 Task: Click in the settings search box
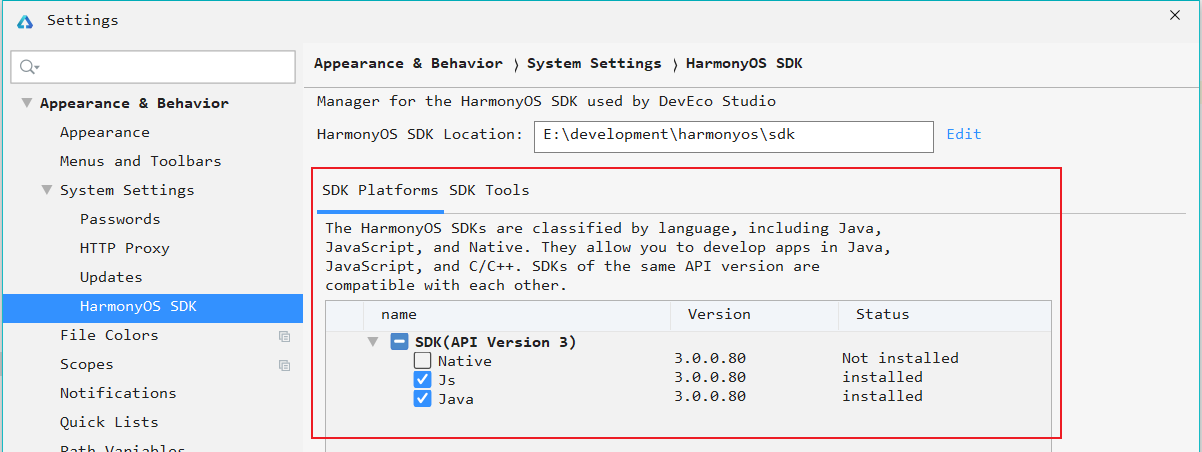160,67
